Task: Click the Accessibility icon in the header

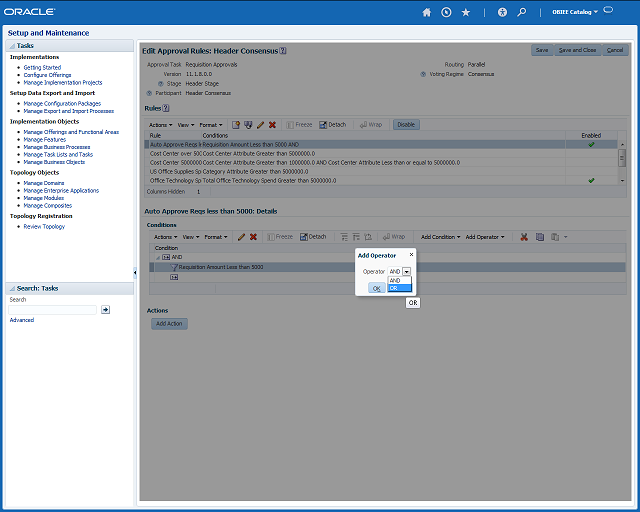Action: click(x=502, y=12)
